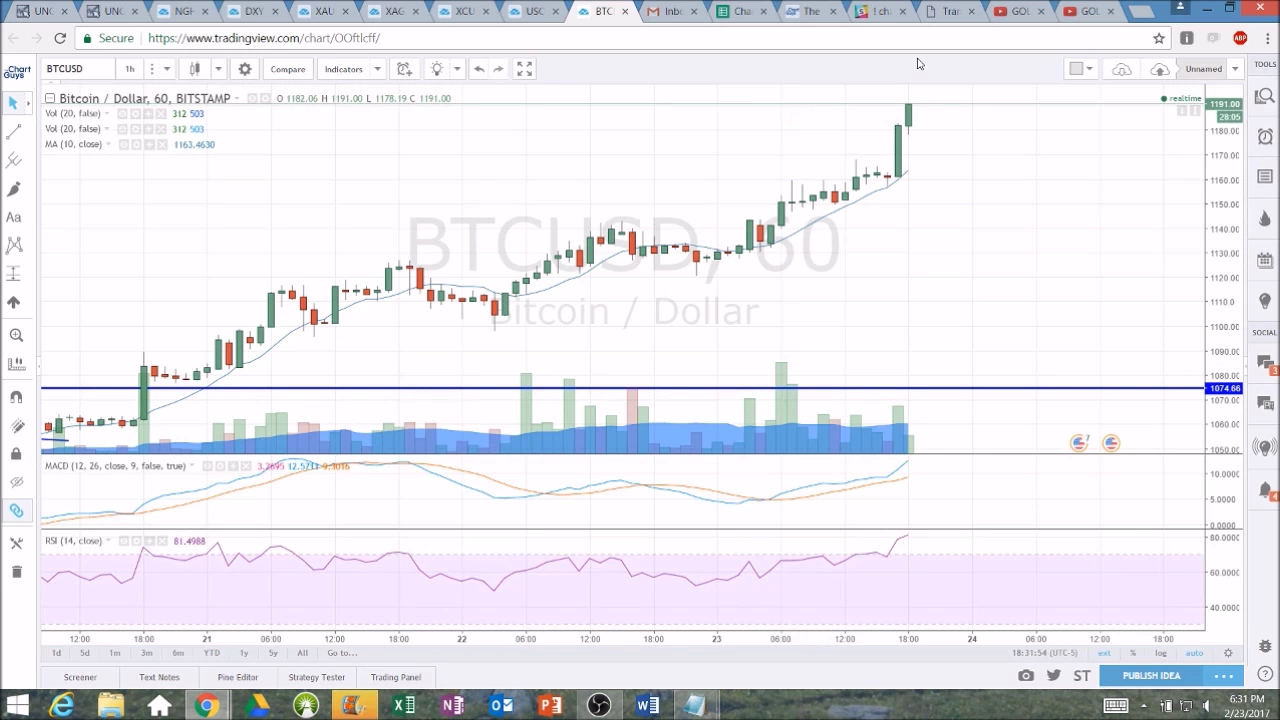Open the arrow up marker tool
This screenshot has width=1280, height=720.
(14, 302)
